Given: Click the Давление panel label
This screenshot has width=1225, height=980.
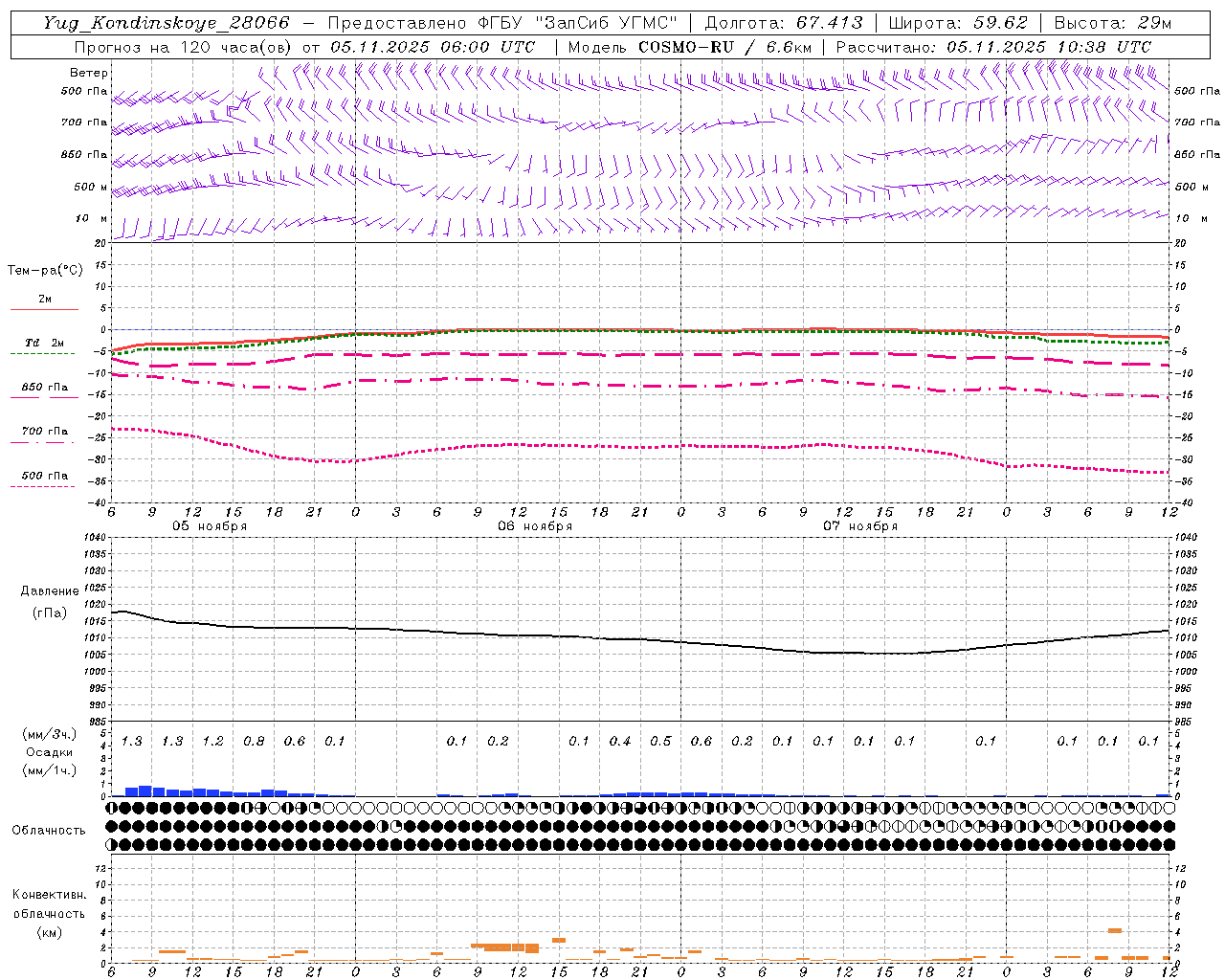Looking at the screenshot, I should tap(50, 591).
